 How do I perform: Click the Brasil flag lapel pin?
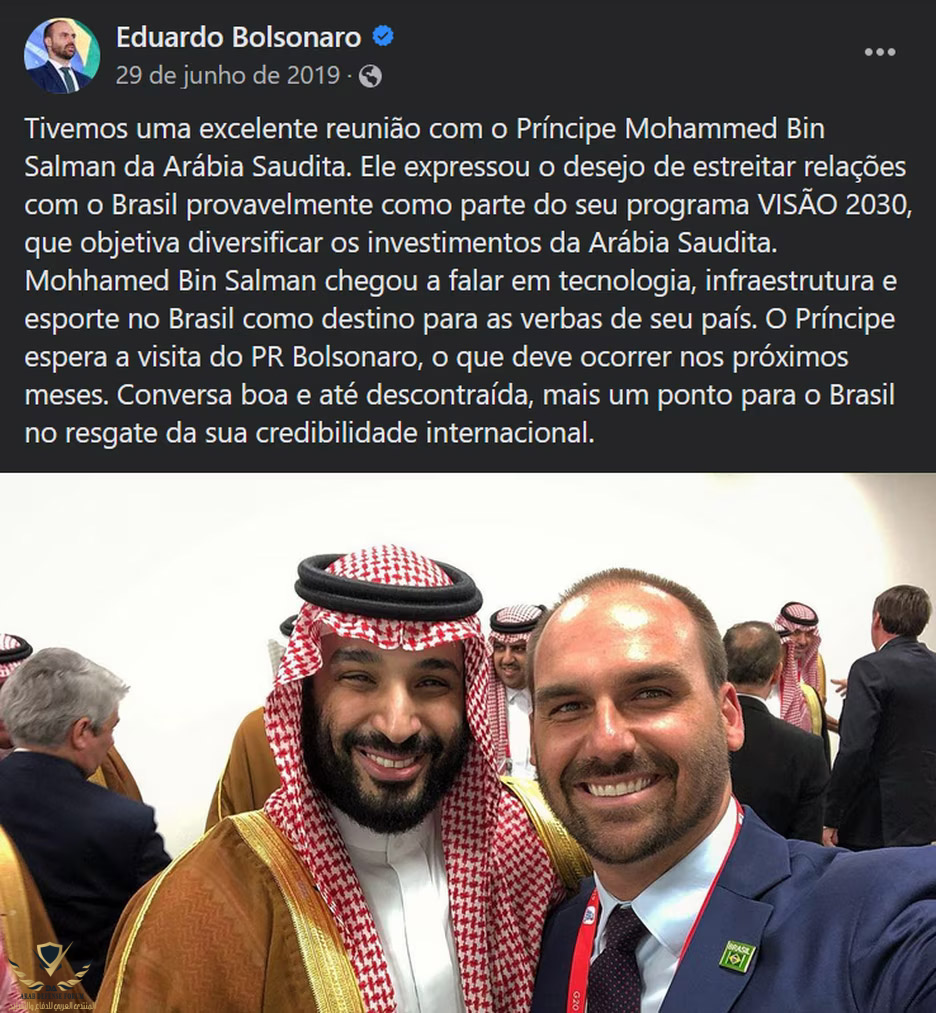738,956
